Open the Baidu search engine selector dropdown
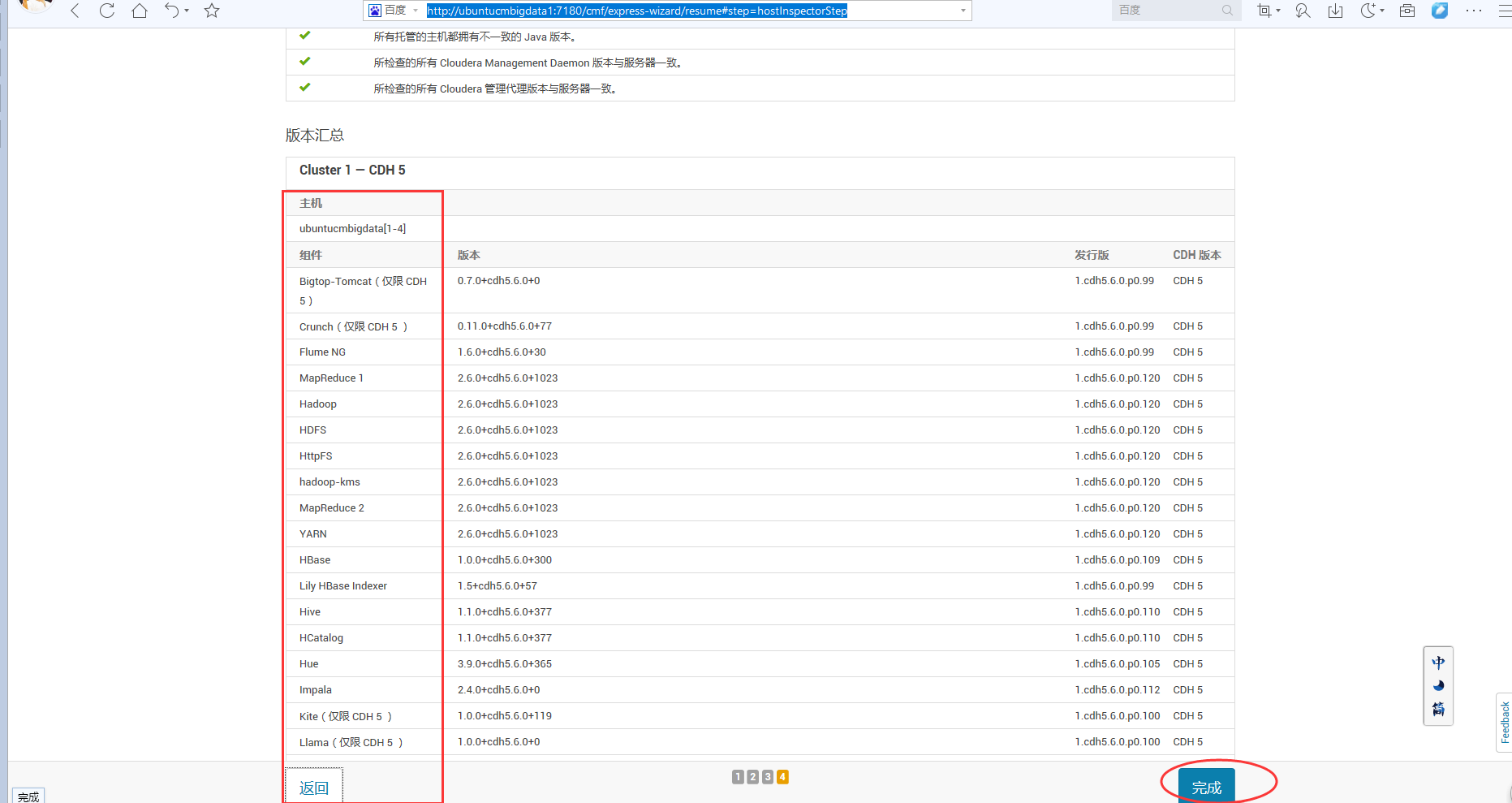This screenshot has width=1512, height=803. [x=394, y=11]
